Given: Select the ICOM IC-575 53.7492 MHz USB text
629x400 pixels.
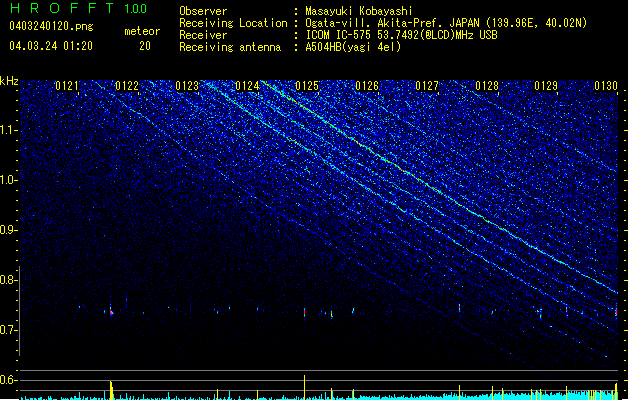Looking at the screenshot, I should point(402,35).
